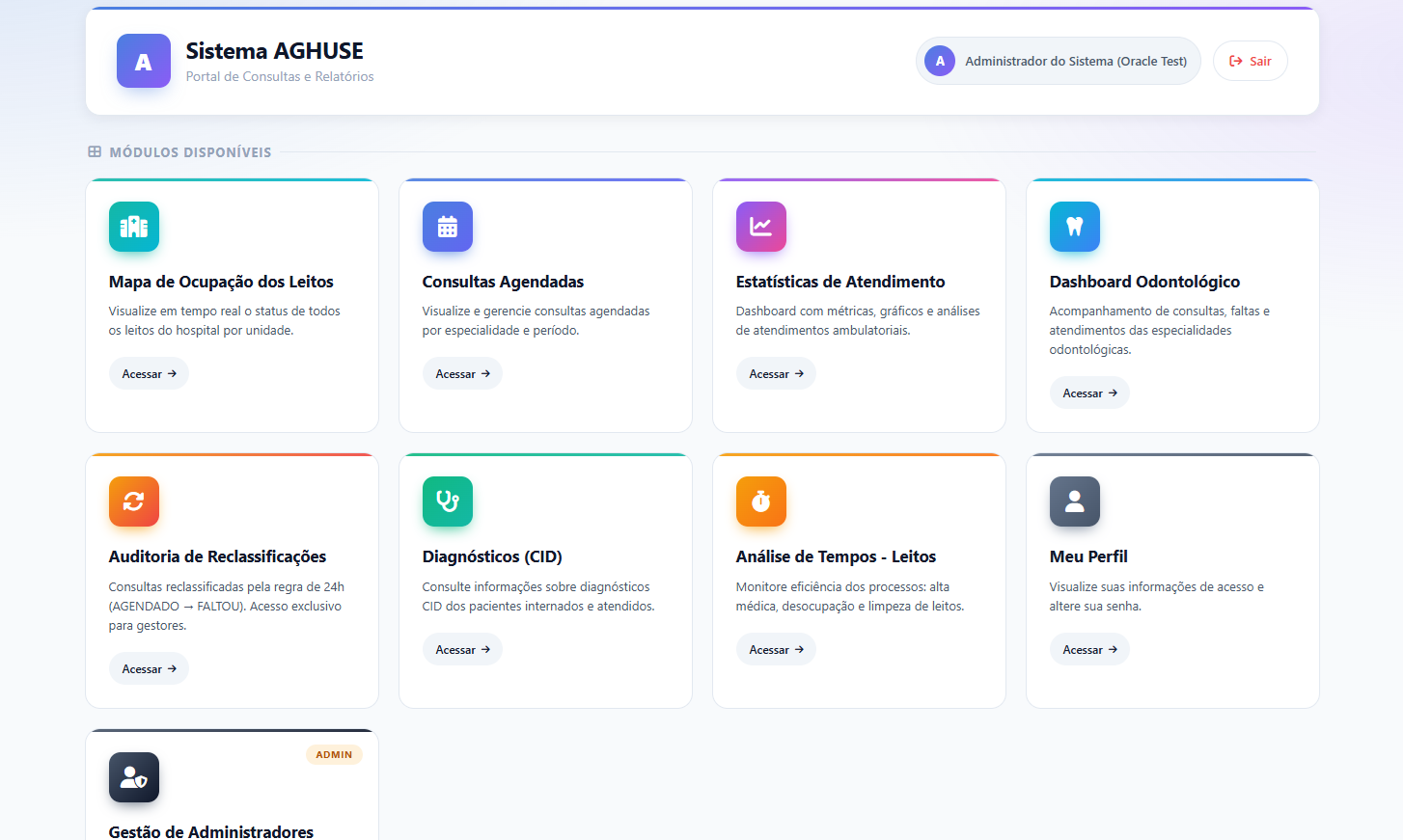Select the Gestão de Administradores card title
The image size is (1403, 840).
[211, 831]
